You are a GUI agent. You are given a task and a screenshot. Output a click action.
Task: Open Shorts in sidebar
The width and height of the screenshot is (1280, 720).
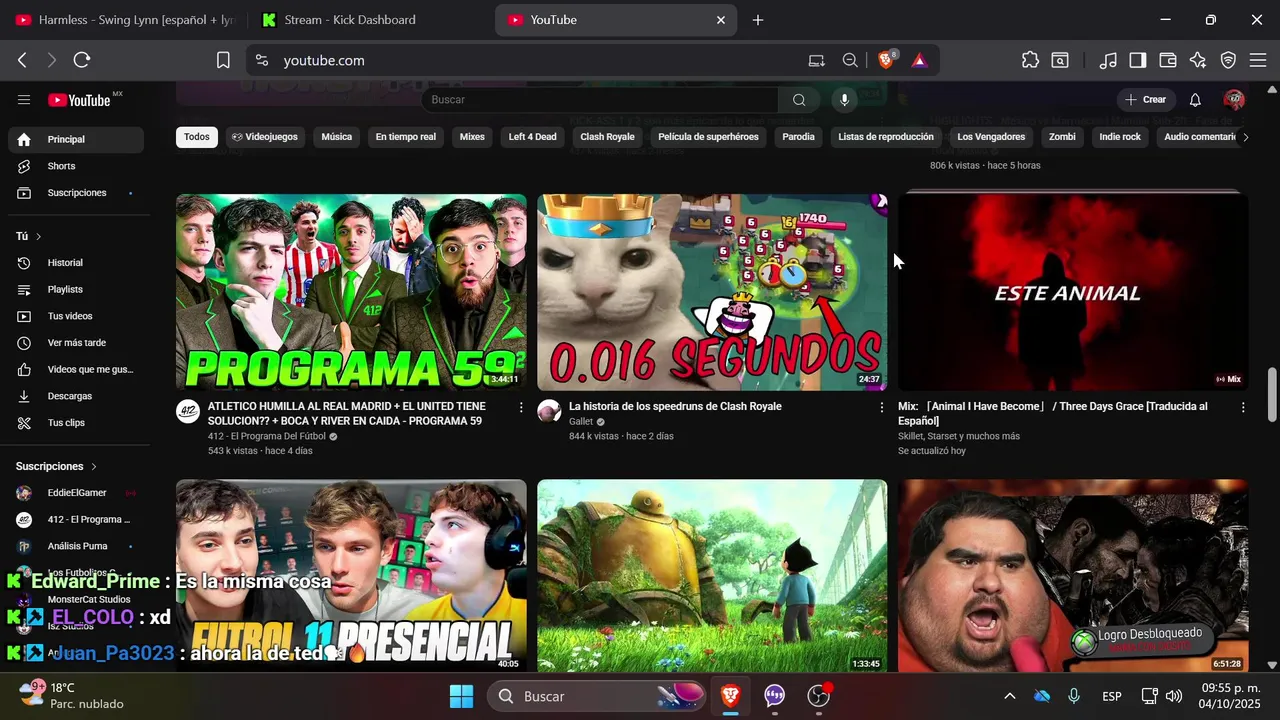click(76, 166)
